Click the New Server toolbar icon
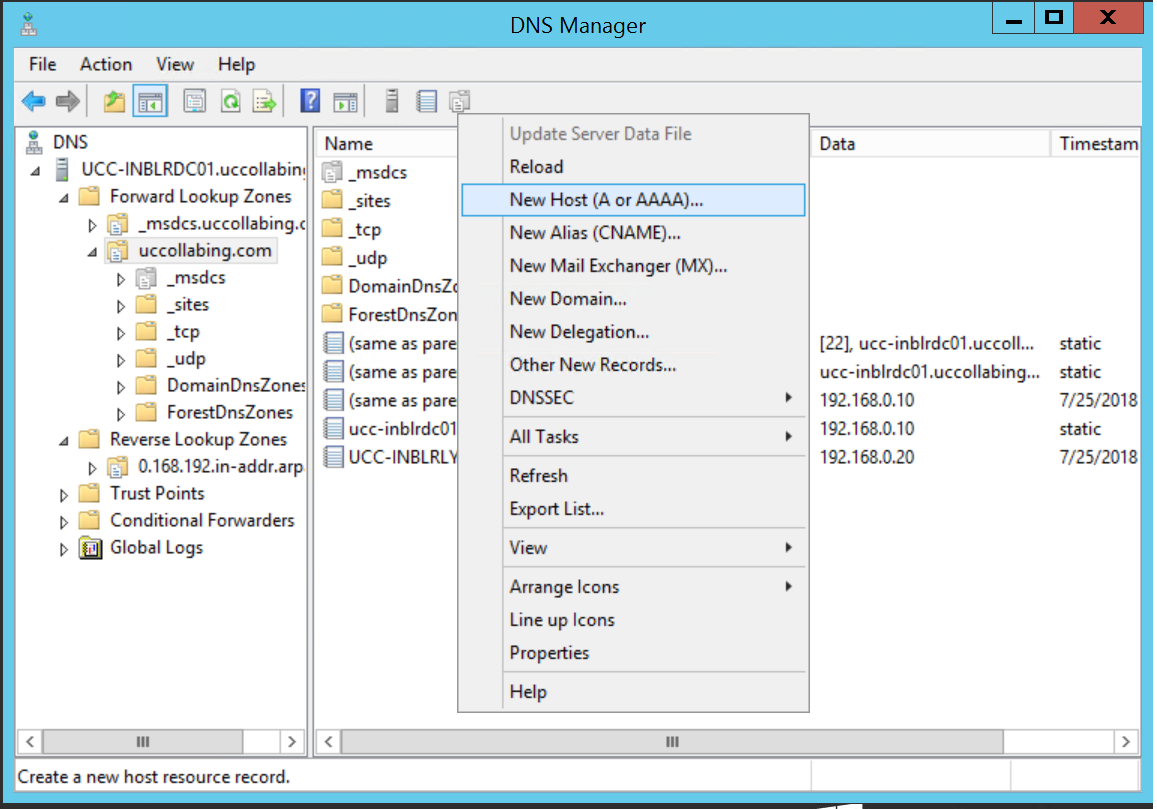The image size is (1157, 809). click(x=392, y=101)
